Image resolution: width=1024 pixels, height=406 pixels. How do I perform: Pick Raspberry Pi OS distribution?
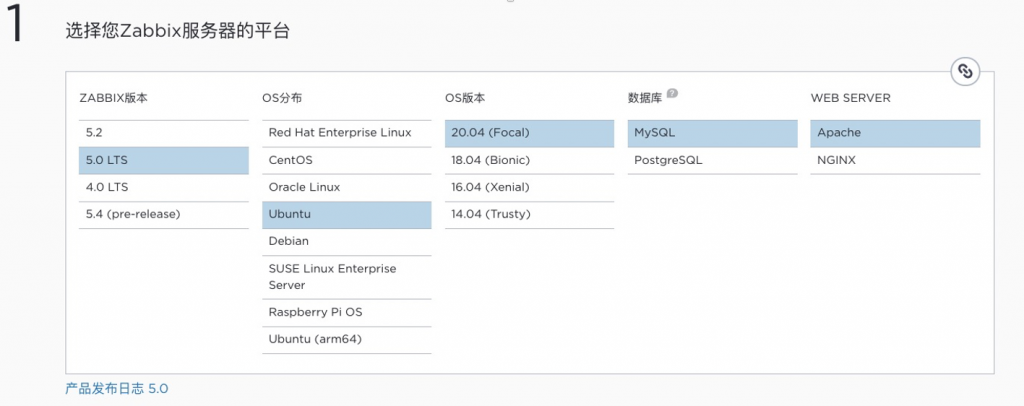(x=347, y=313)
